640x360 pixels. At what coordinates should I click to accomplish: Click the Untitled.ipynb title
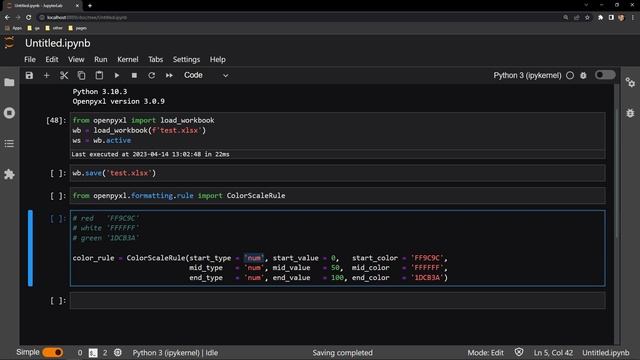pyautogui.click(x=58, y=43)
